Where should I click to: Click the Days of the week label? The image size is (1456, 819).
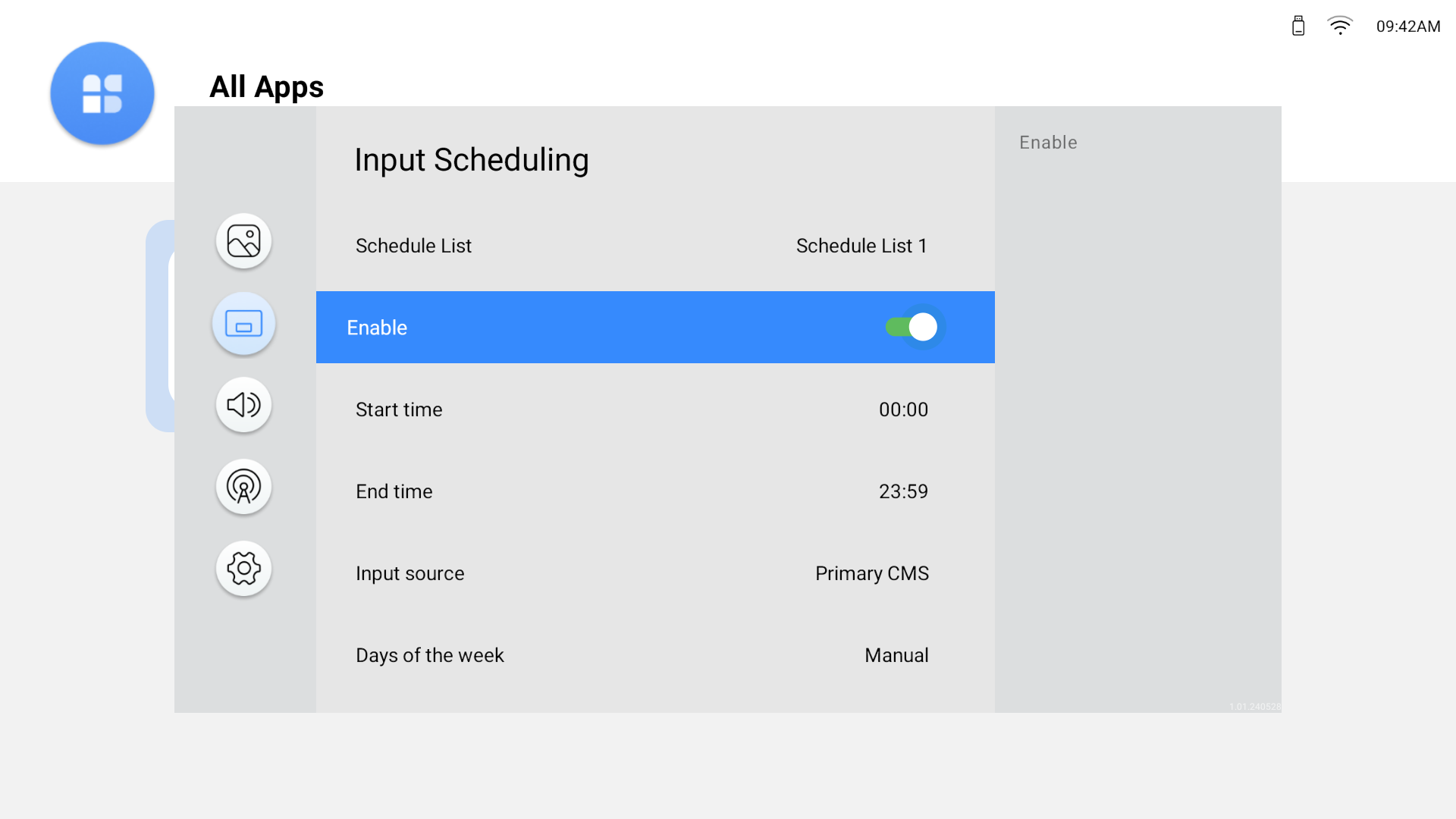429,655
